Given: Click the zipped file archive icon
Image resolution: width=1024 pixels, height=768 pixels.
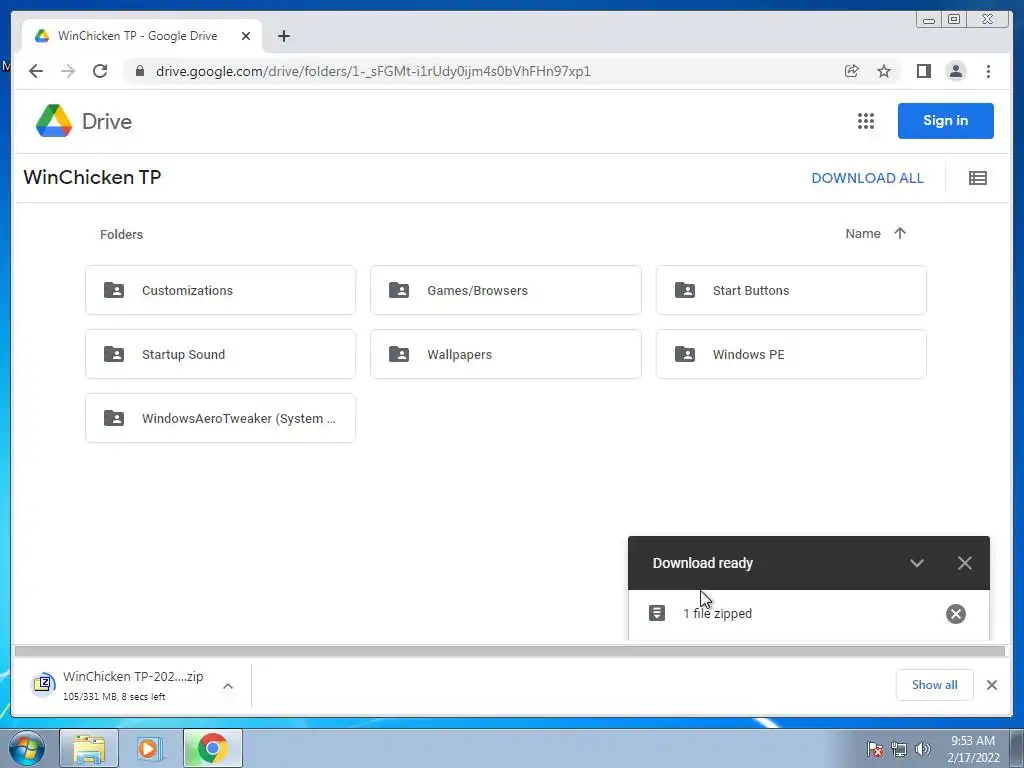Looking at the screenshot, I should 657,613.
